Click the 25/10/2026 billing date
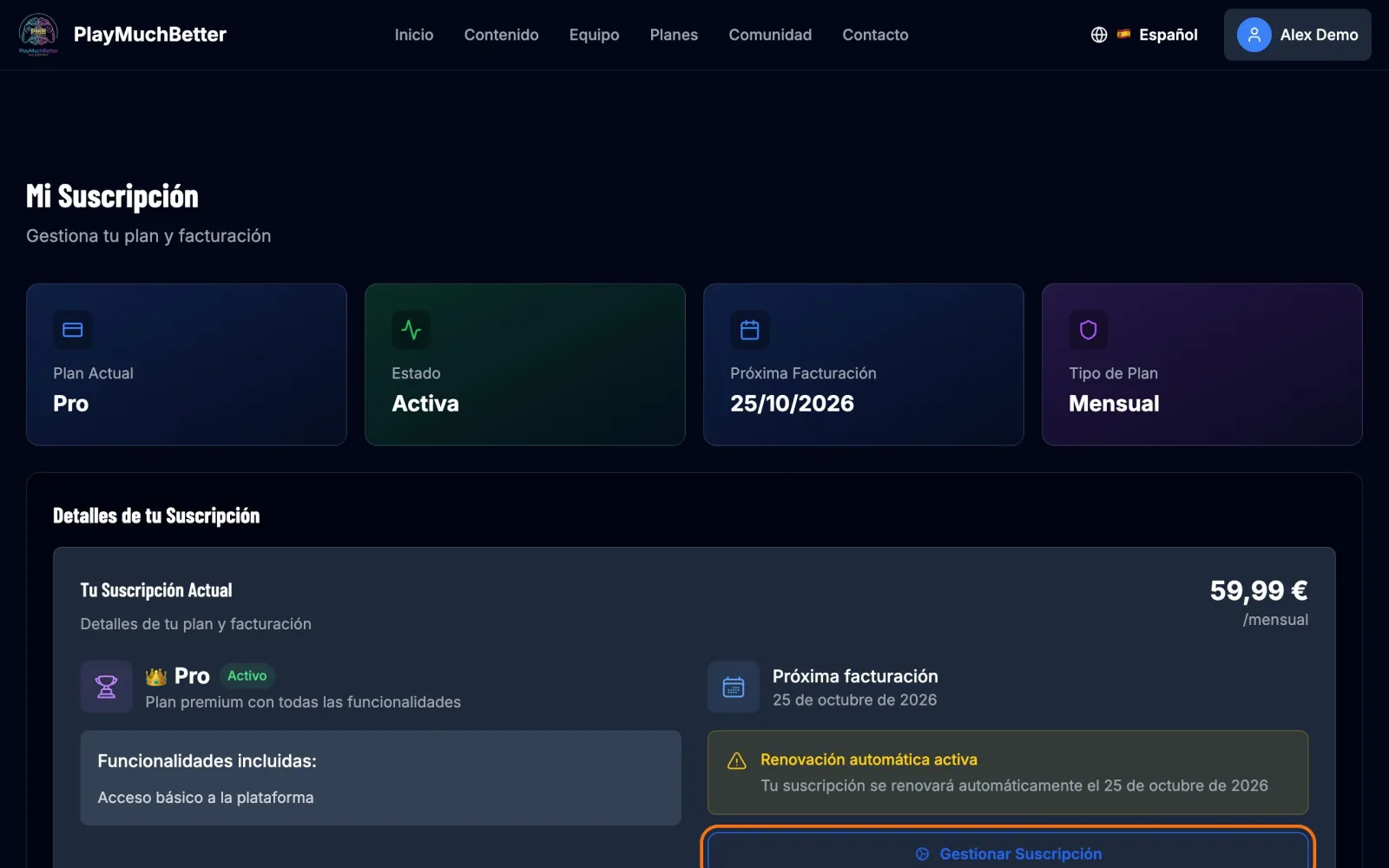This screenshot has height=868, width=1389. coord(793,404)
